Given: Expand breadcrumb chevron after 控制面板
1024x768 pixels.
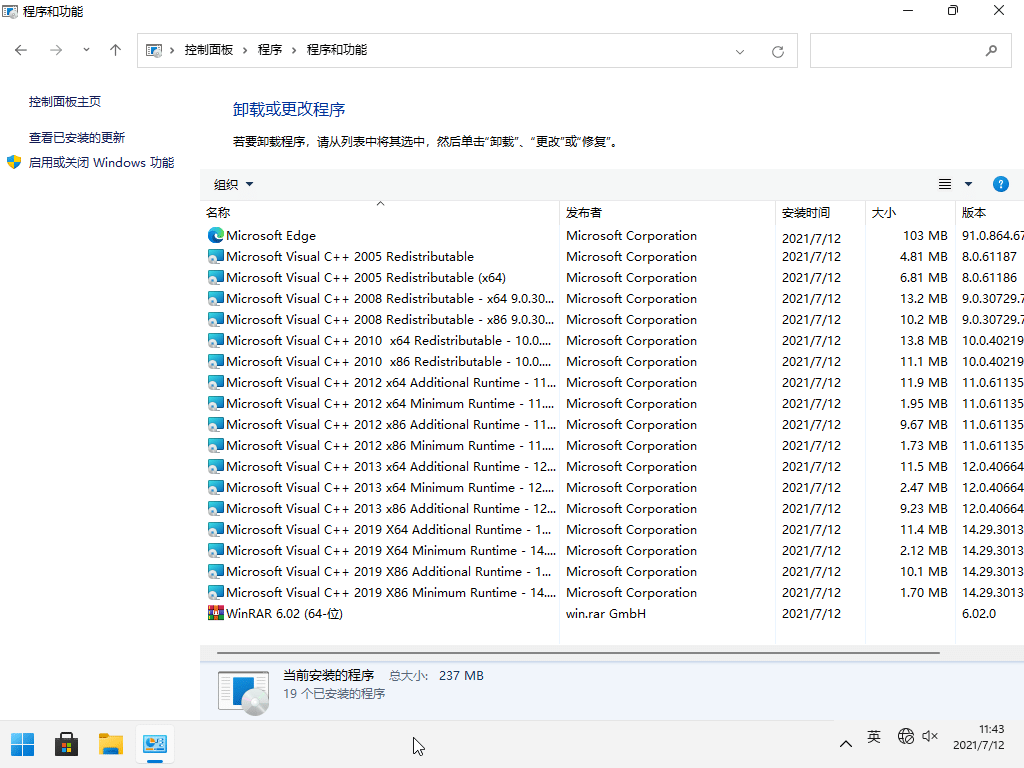Looking at the screenshot, I should pos(245,50).
